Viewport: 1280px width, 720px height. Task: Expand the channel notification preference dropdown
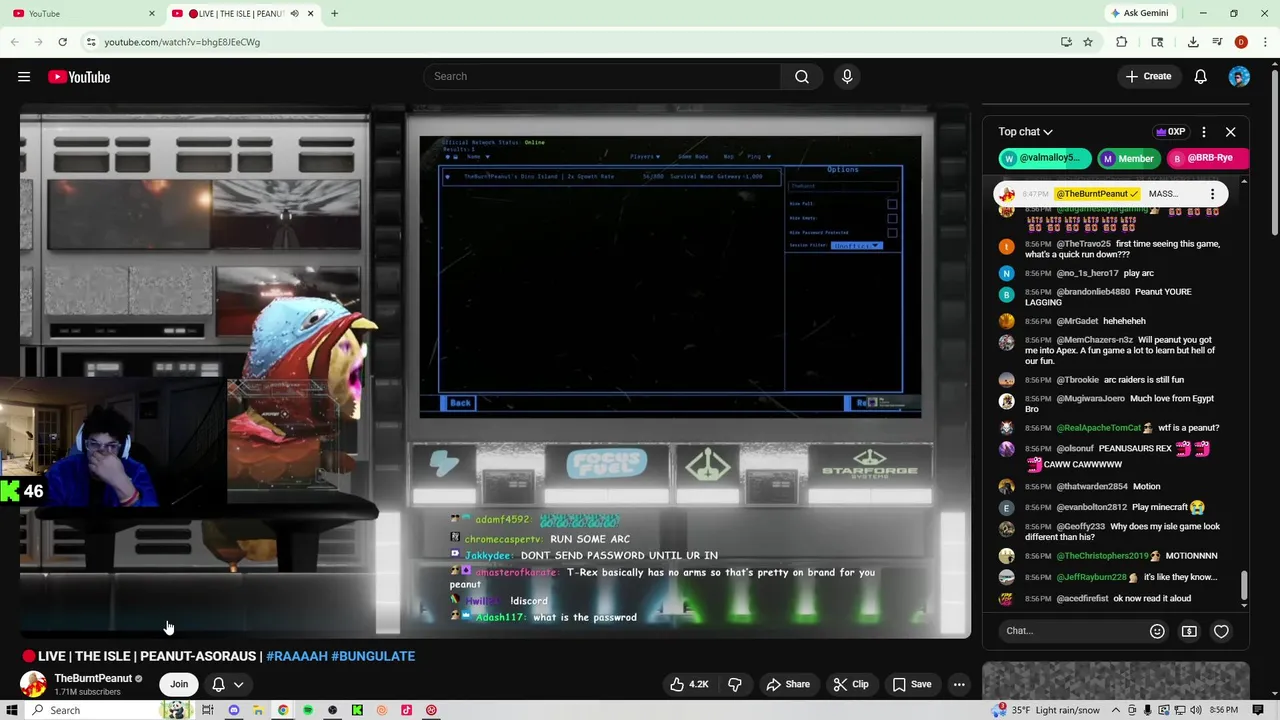click(x=238, y=684)
